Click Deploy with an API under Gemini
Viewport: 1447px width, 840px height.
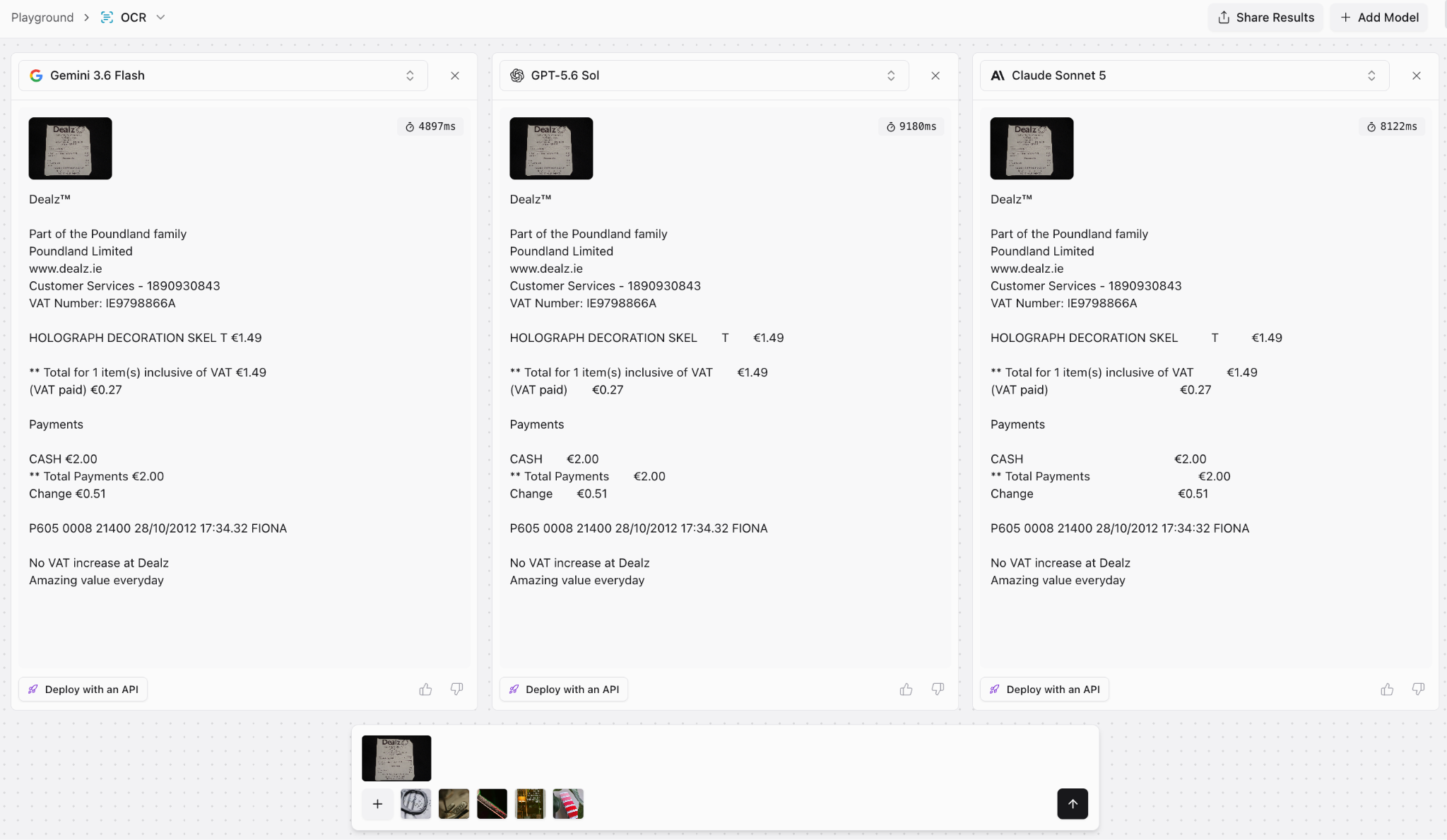[83, 690]
